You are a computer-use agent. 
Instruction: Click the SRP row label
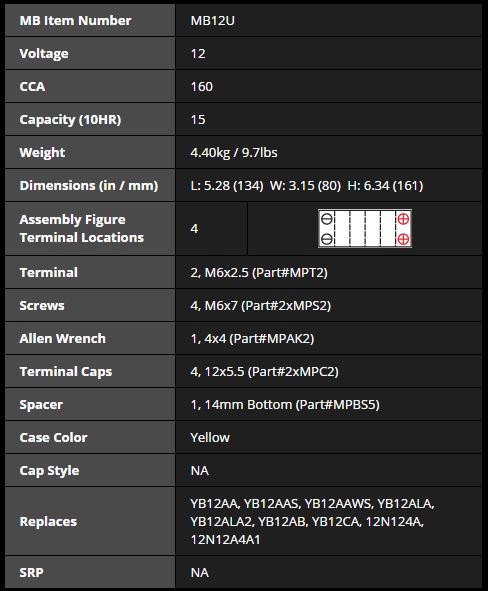31,573
